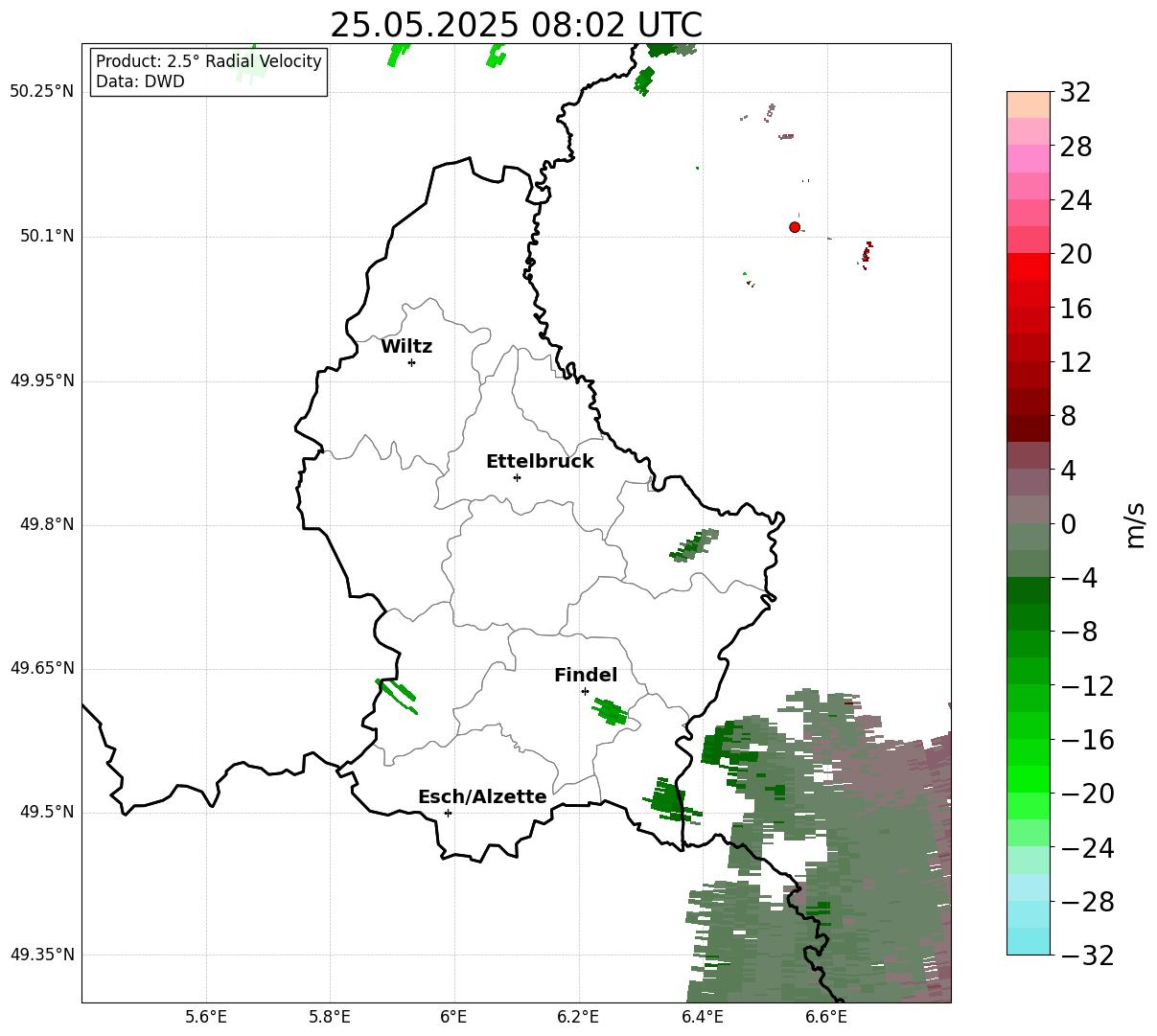Select the Findel city label

[x=586, y=676]
